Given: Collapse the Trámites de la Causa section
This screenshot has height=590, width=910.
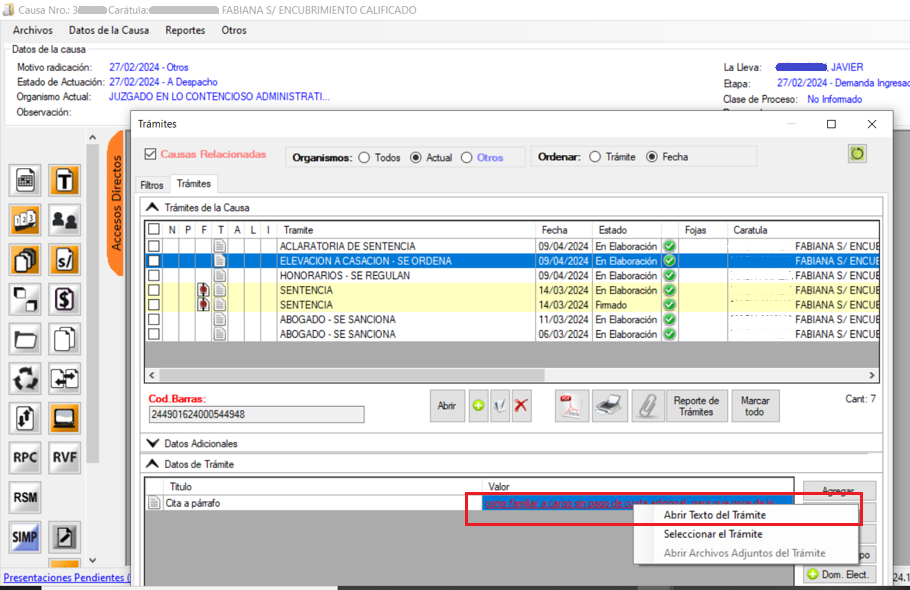Looking at the screenshot, I should [153, 207].
